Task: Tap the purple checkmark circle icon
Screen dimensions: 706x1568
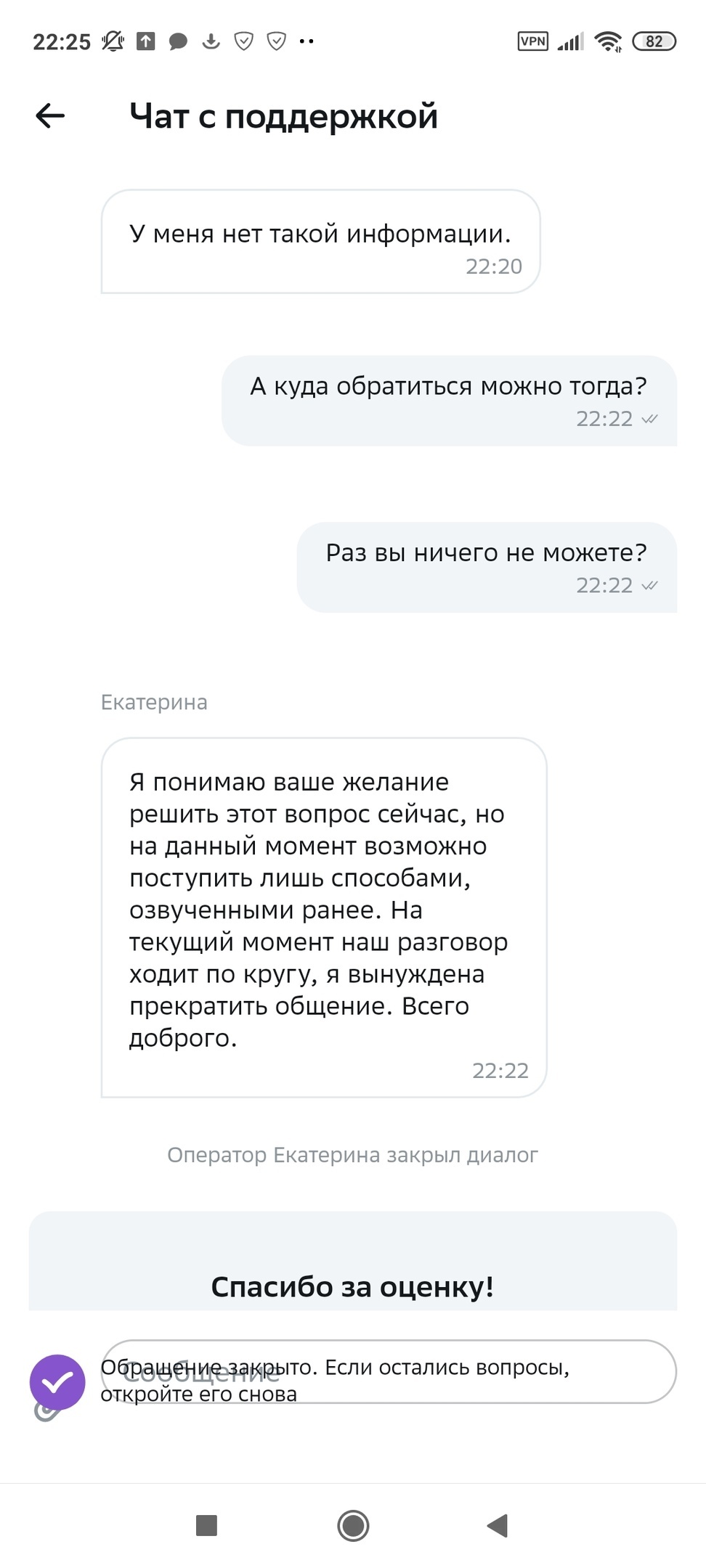Action: pos(57,1381)
